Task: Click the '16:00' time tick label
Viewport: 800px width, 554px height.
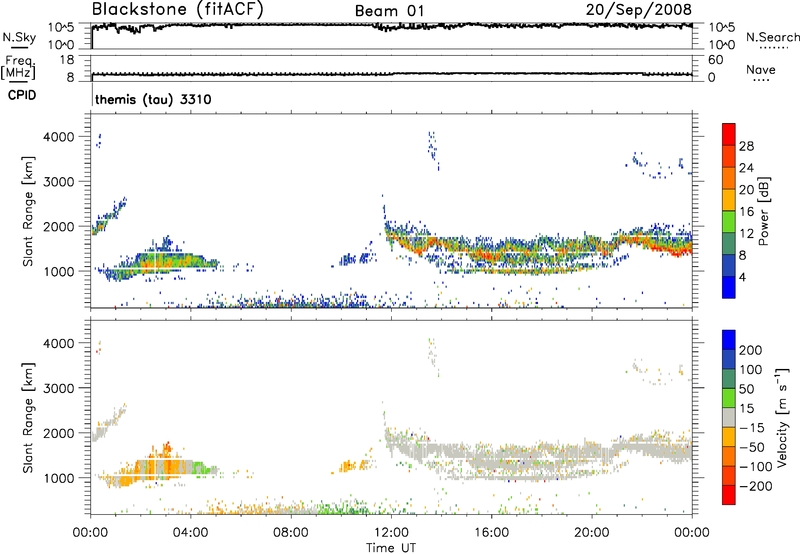Action: coord(491,533)
